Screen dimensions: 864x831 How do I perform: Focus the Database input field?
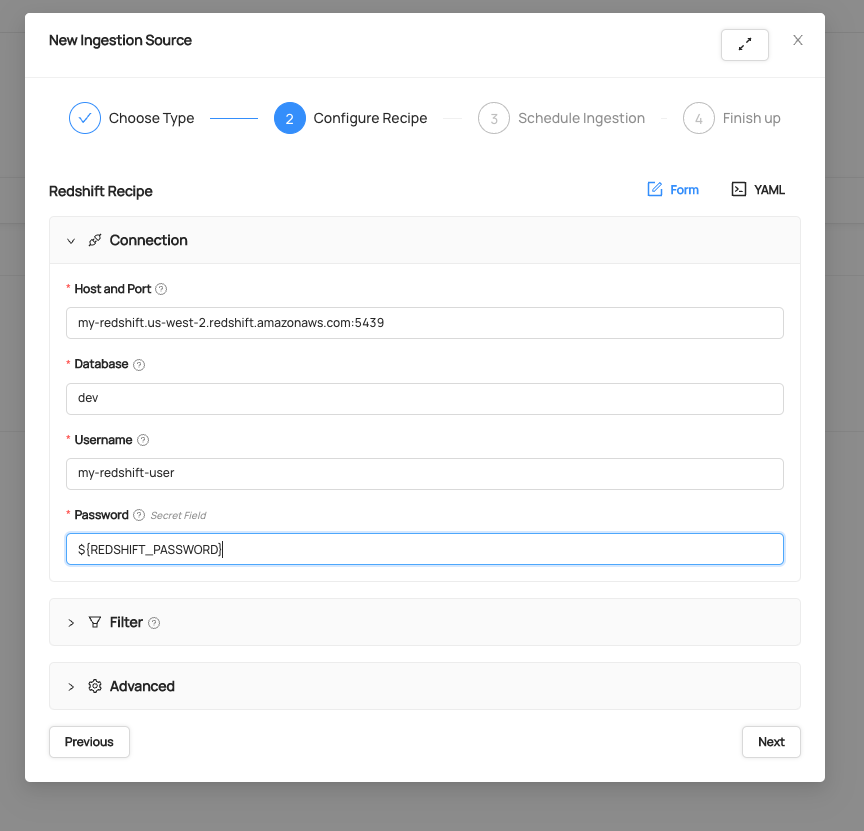[x=425, y=398]
